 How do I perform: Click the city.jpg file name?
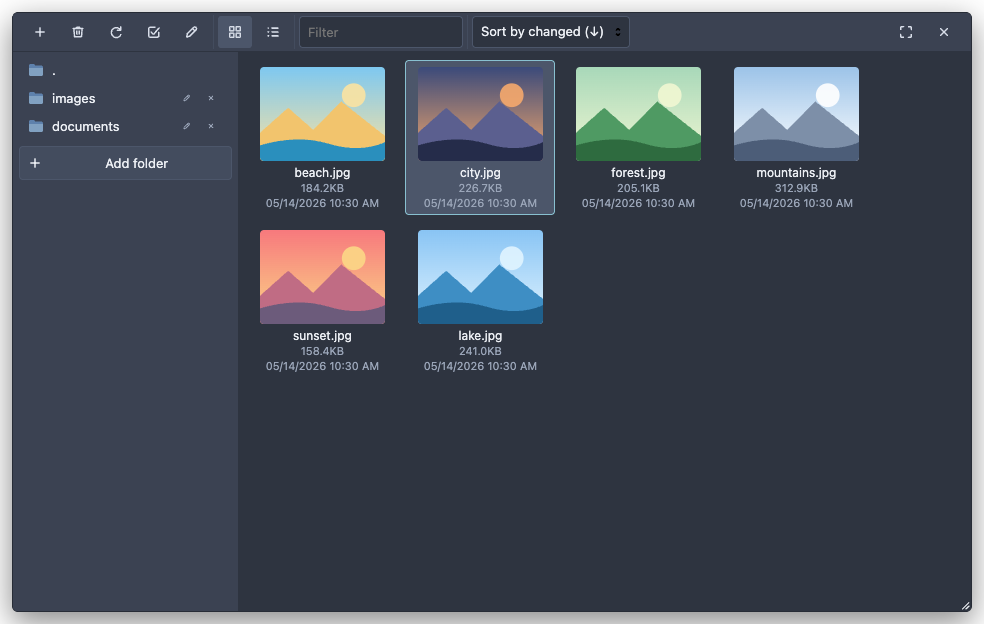coord(480,173)
